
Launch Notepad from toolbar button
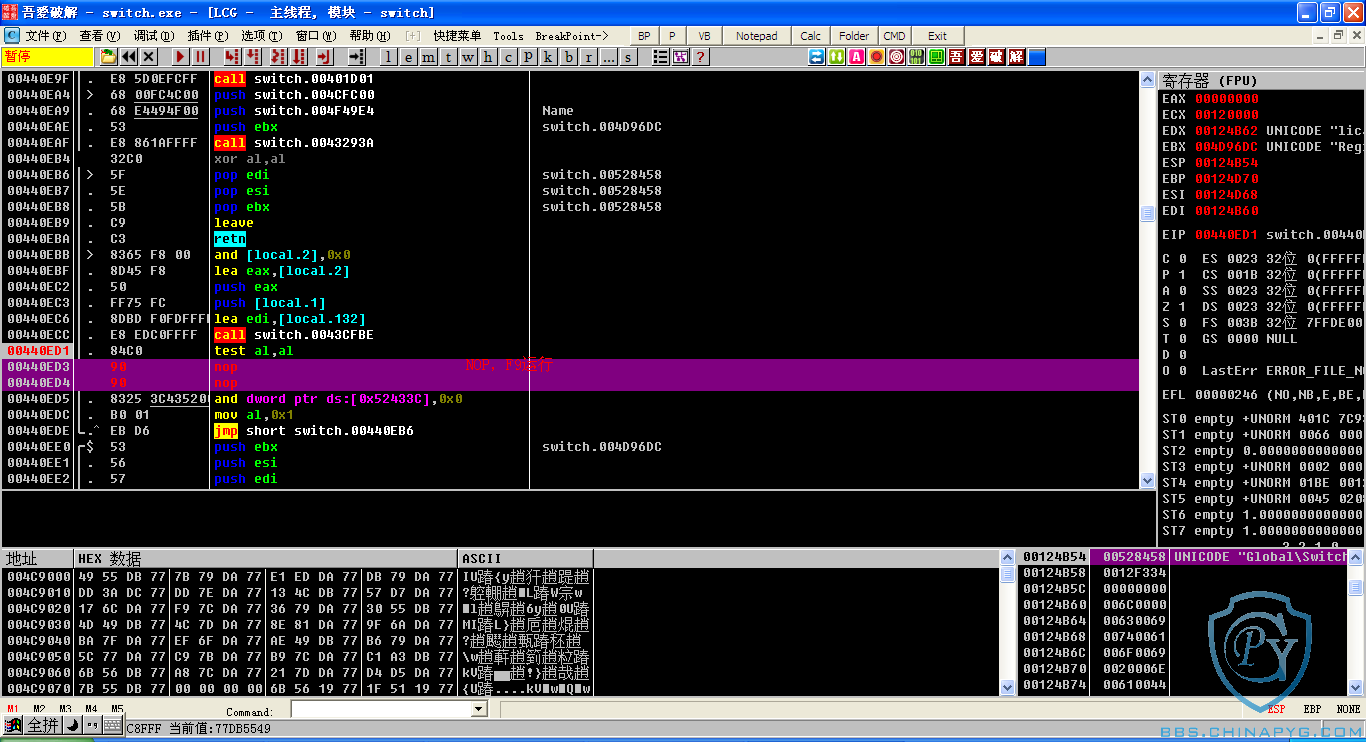(x=756, y=36)
